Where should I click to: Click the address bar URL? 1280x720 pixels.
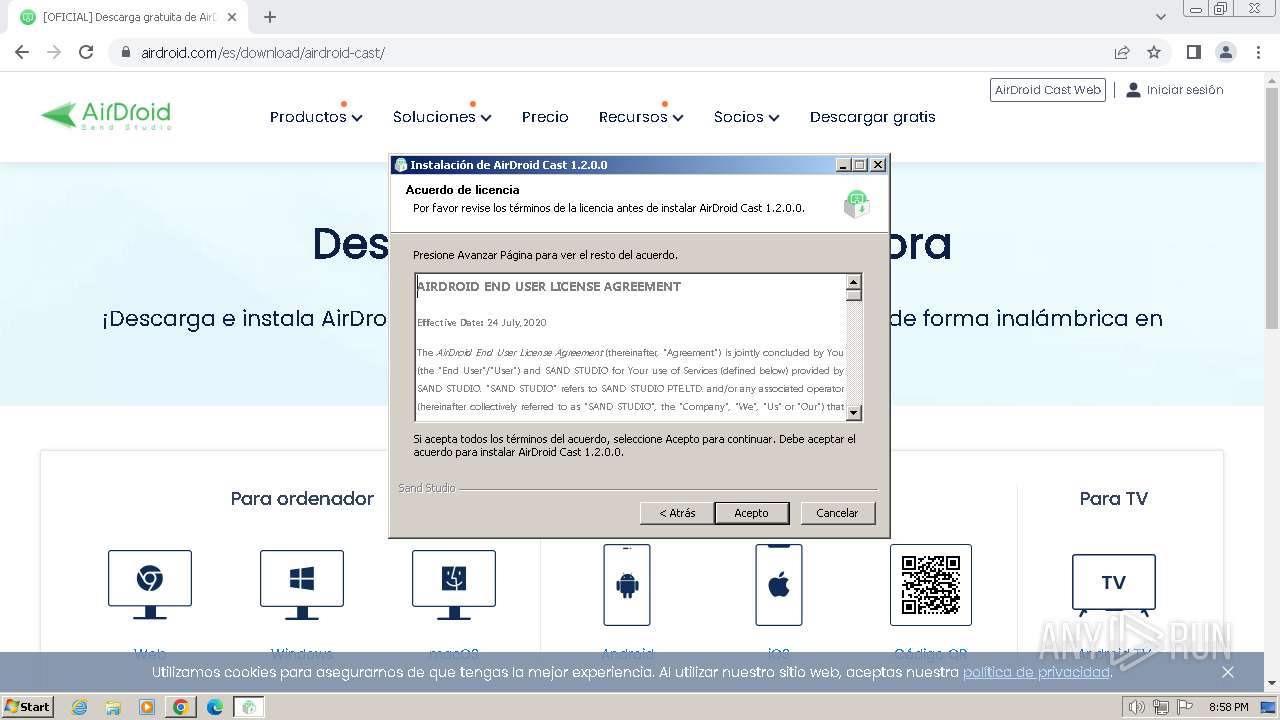pos(263,53)
